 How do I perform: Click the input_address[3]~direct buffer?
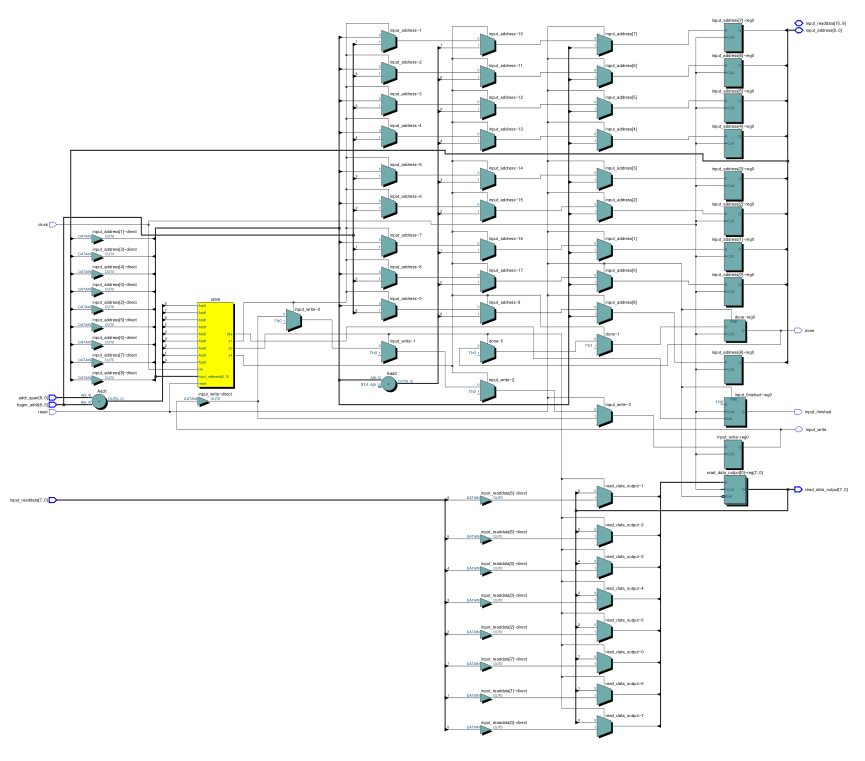(98, 257)
